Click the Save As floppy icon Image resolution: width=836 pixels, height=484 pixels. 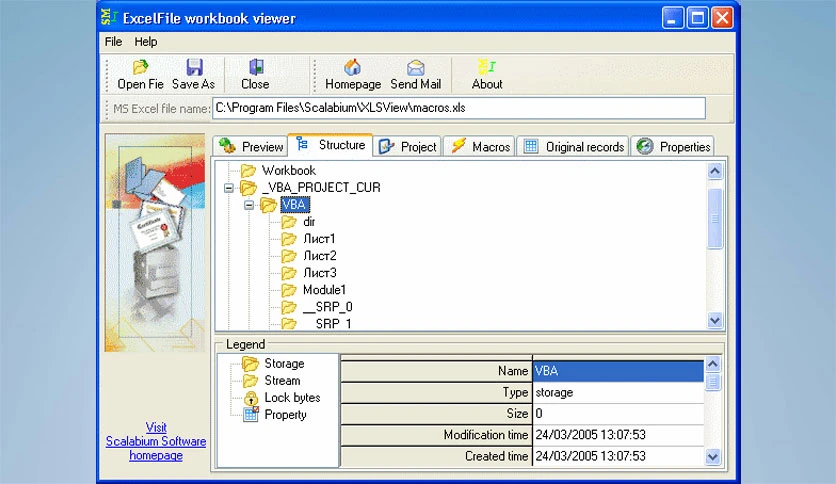point(194,67)
